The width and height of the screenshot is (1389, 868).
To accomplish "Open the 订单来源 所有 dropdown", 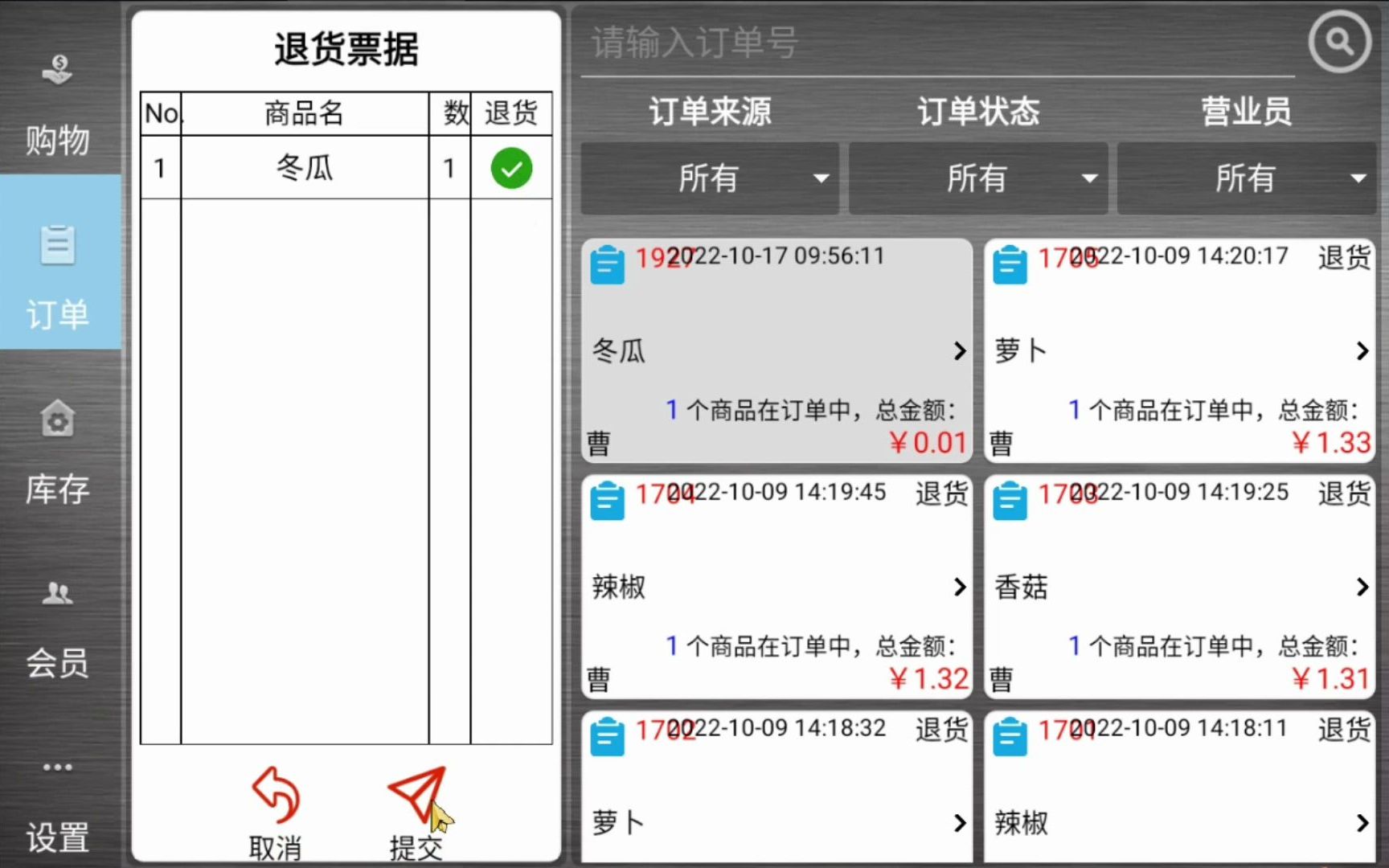I will 710,178.
